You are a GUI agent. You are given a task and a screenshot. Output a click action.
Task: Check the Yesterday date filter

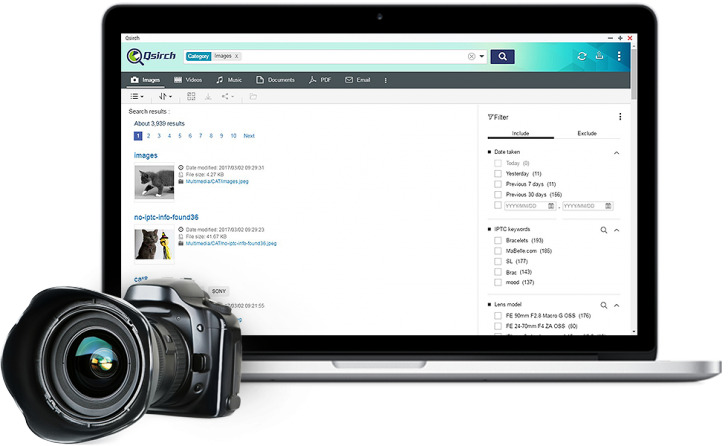point(498,173)
